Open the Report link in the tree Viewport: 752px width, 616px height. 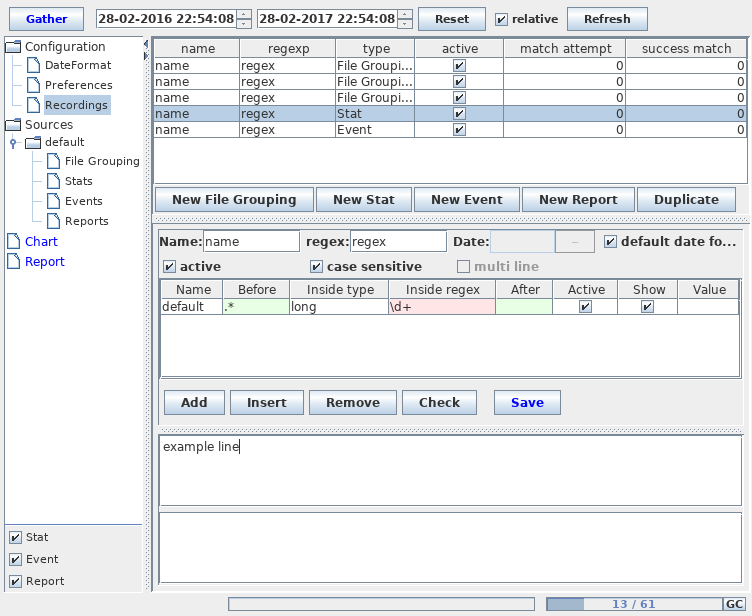45,261
